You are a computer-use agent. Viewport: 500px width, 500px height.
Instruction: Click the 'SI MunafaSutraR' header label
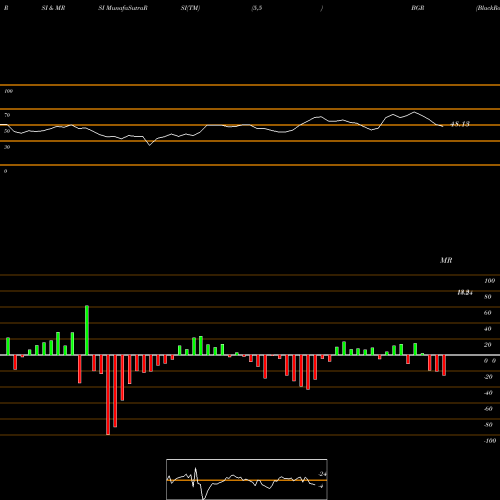click(123, 8)
